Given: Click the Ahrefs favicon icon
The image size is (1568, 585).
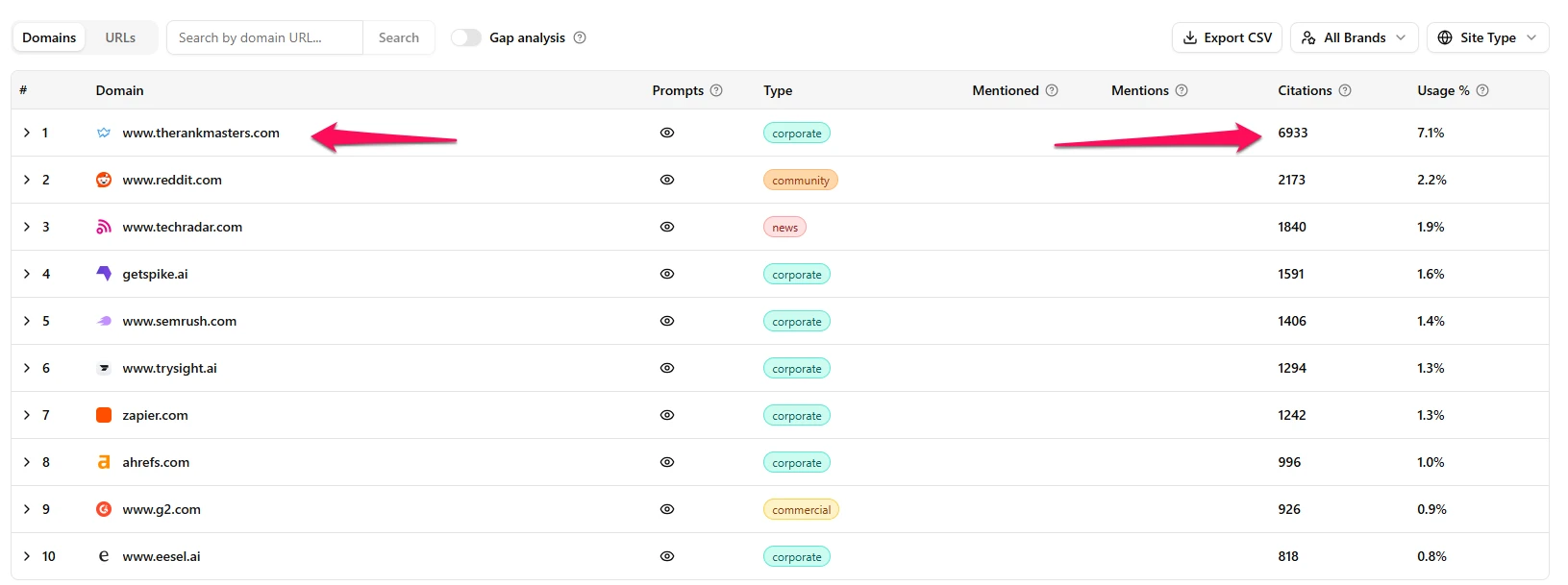Looking at the screenshot, I should 104,462.
